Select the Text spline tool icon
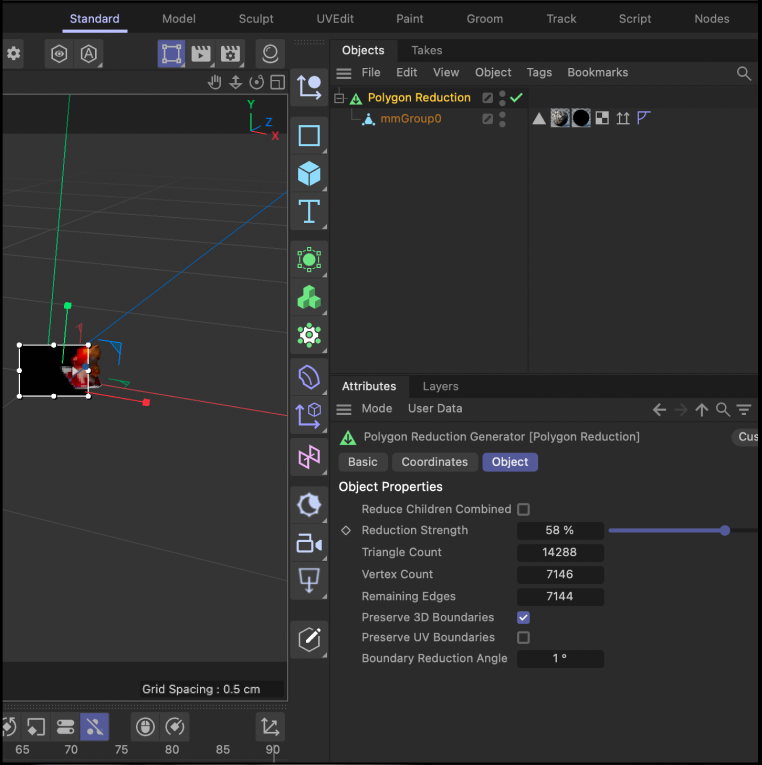The width and height of the screenshot is (762, 765). 309,211
